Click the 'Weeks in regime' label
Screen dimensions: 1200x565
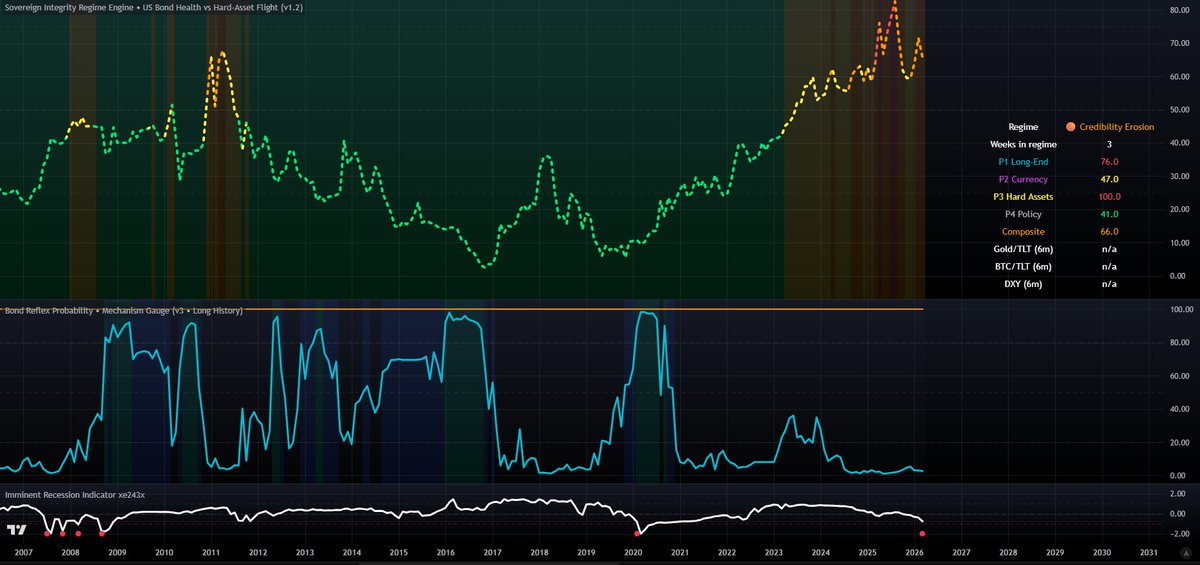point(1021,145)
